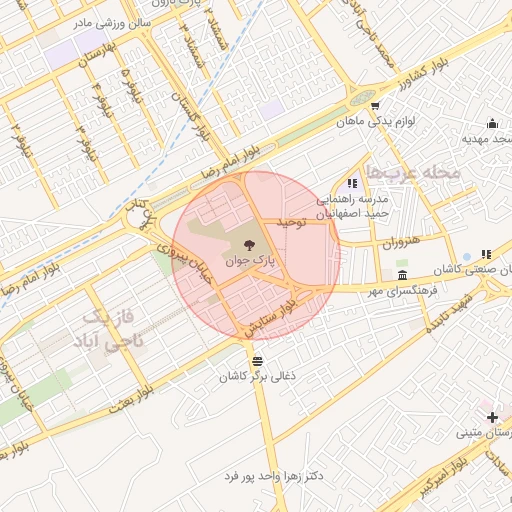Select the school icon above مدرسه راهنمایی حمید اصفهانیان
The image size is (512, 512).
353,183
